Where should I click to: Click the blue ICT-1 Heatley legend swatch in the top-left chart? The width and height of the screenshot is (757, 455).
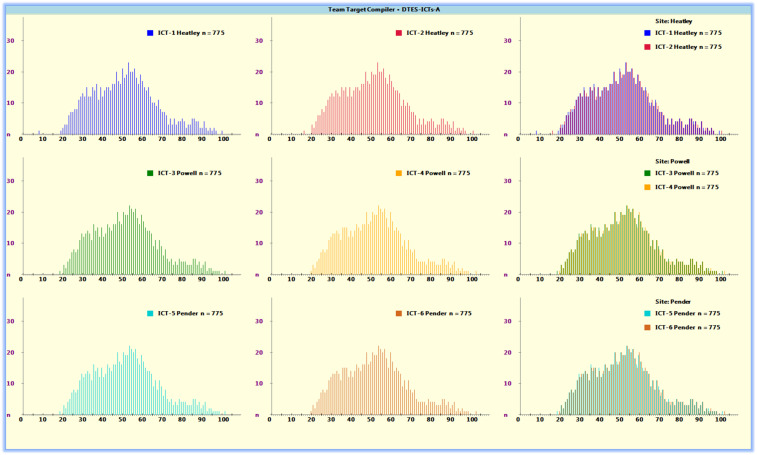click(150, 33)
